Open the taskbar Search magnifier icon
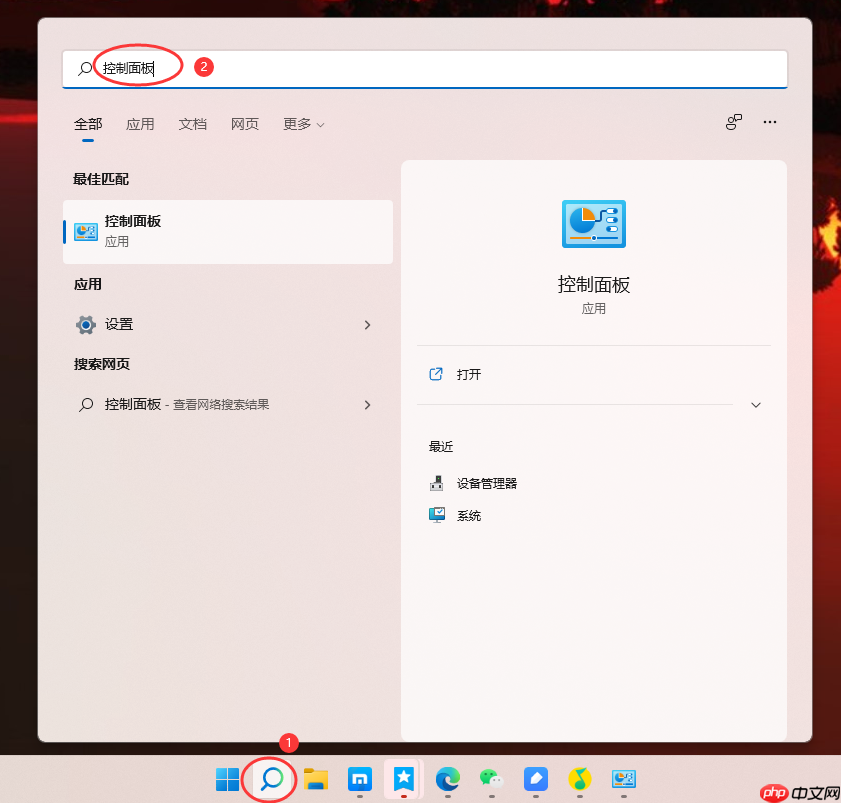The image size is (841, 803). 271,779
